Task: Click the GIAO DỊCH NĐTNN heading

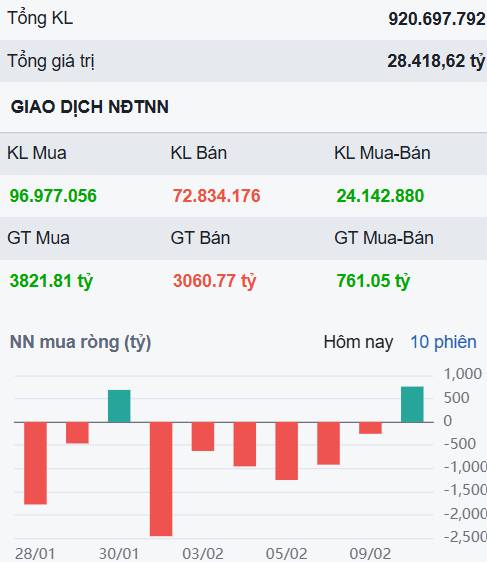Action: pyautogui.click(x=90, y=107)
